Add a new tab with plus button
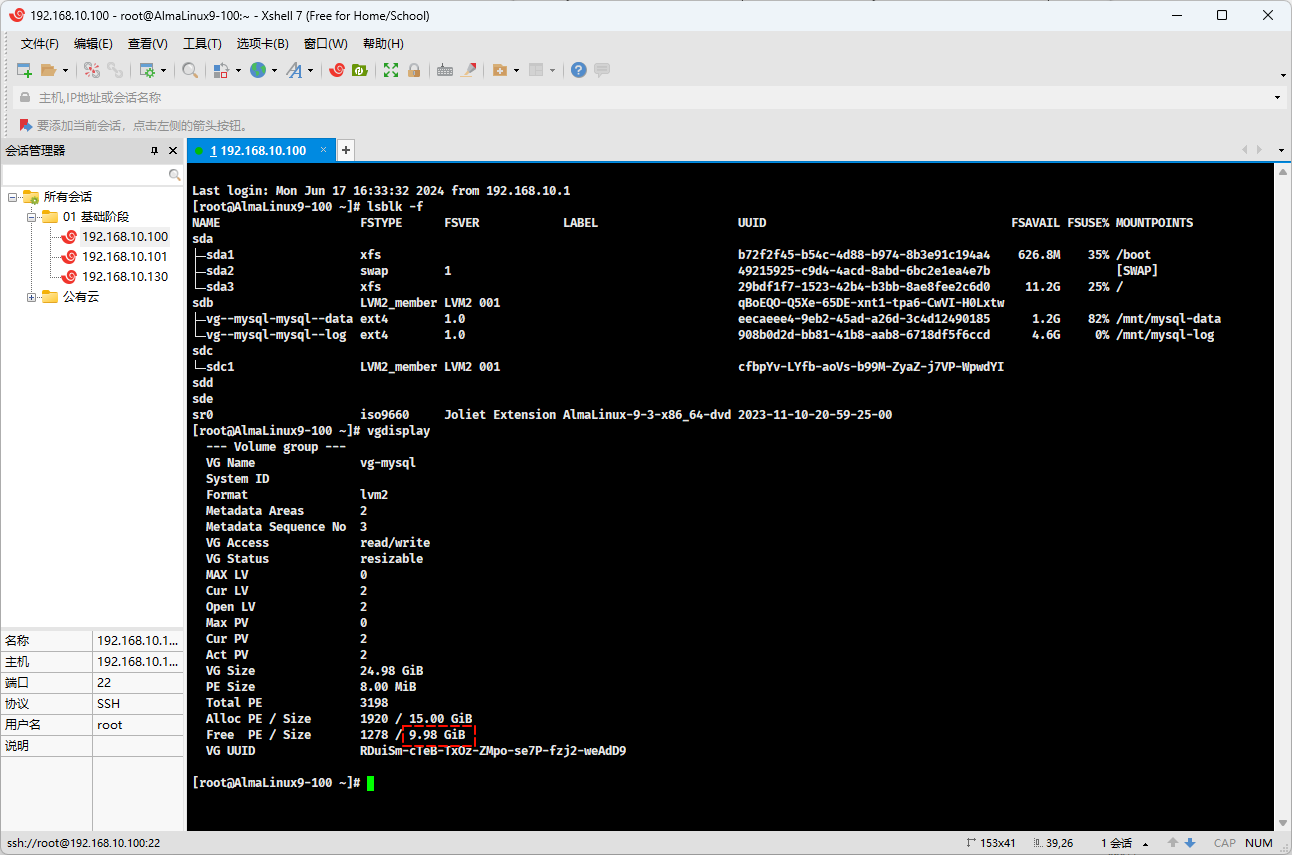Image resolution: width=1292 pixels, height=855 pixels. point(346,150)
